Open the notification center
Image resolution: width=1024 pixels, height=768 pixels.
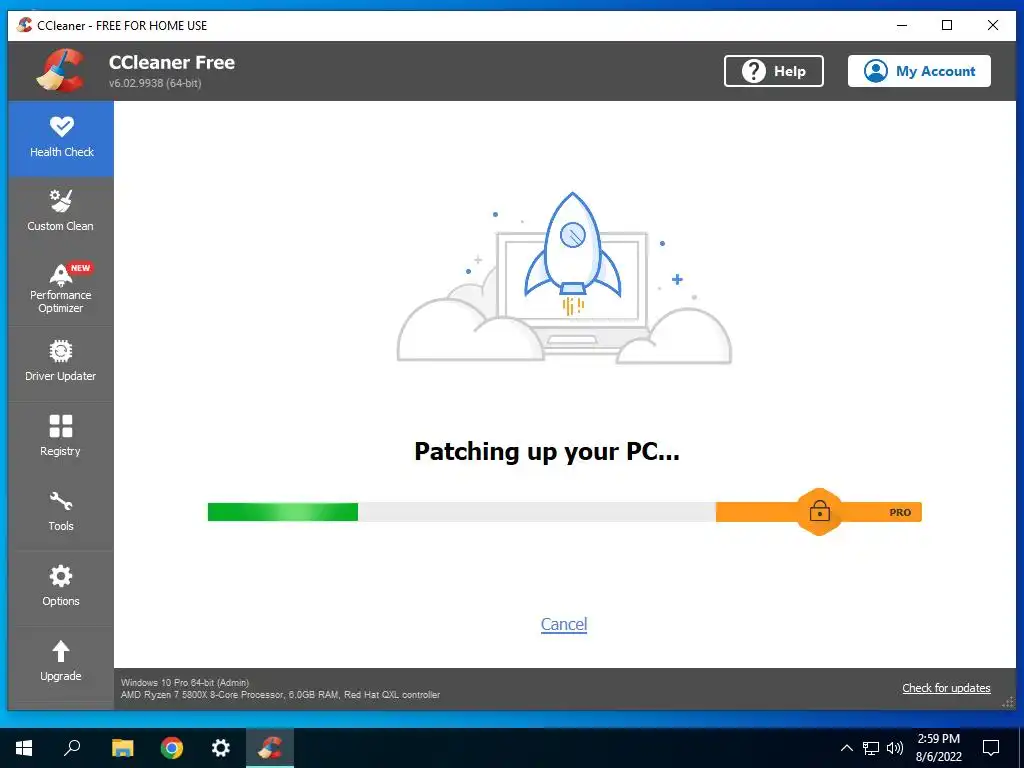[991, 748]
